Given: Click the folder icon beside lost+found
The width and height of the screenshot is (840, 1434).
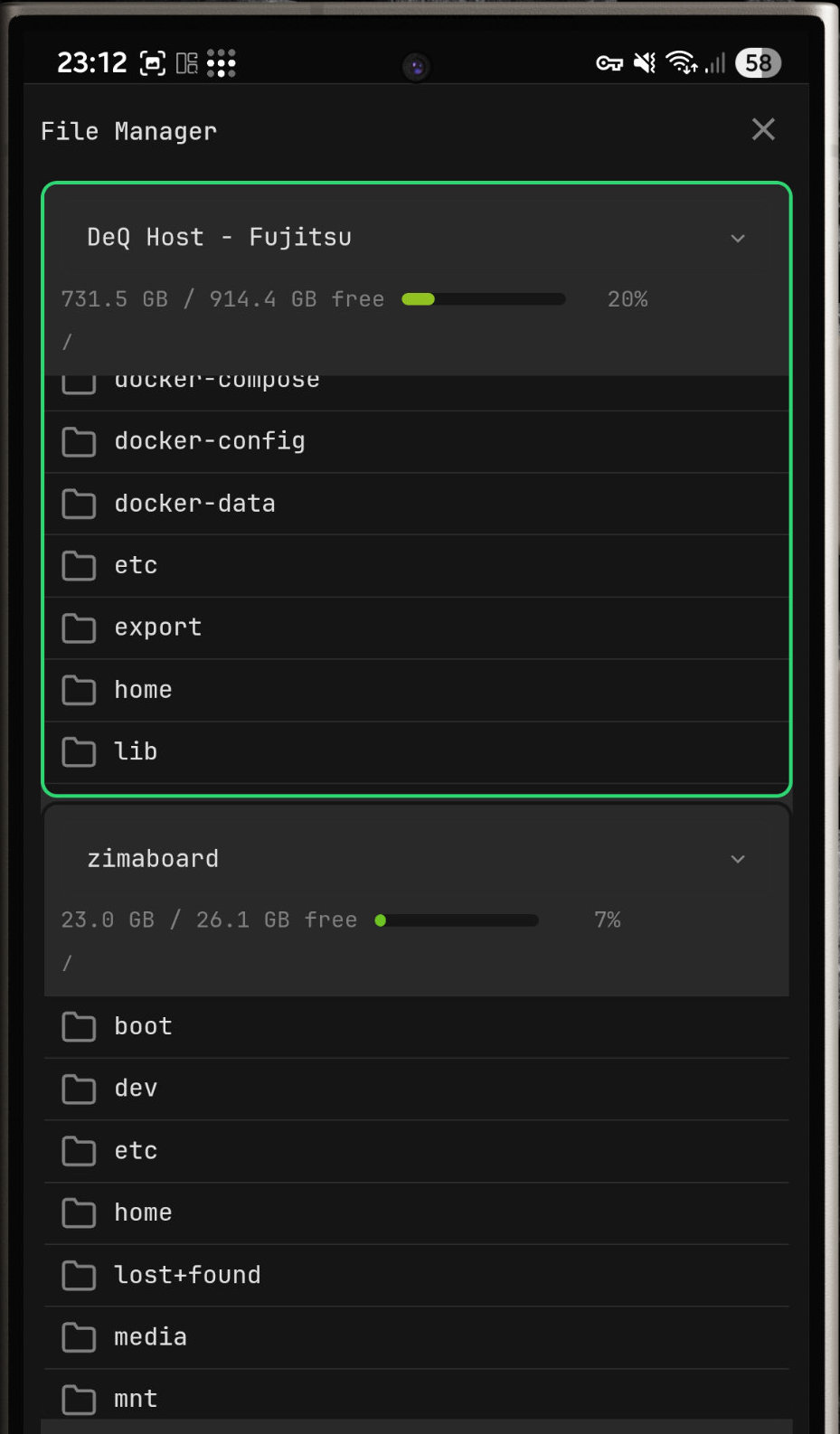Looking at the screenshot, I should pos(78,1275).
